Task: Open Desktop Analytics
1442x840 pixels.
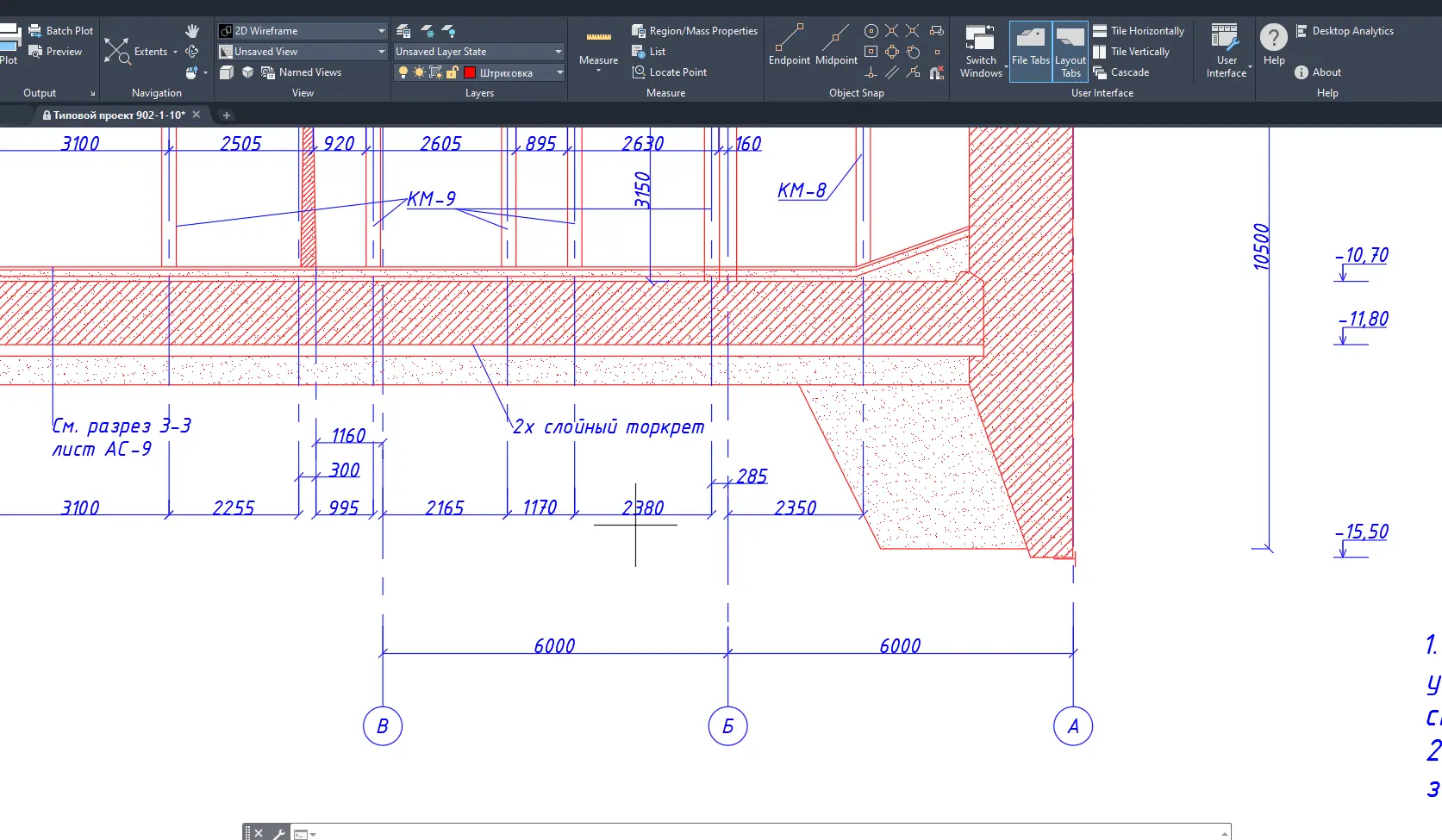Action: 1345,31
